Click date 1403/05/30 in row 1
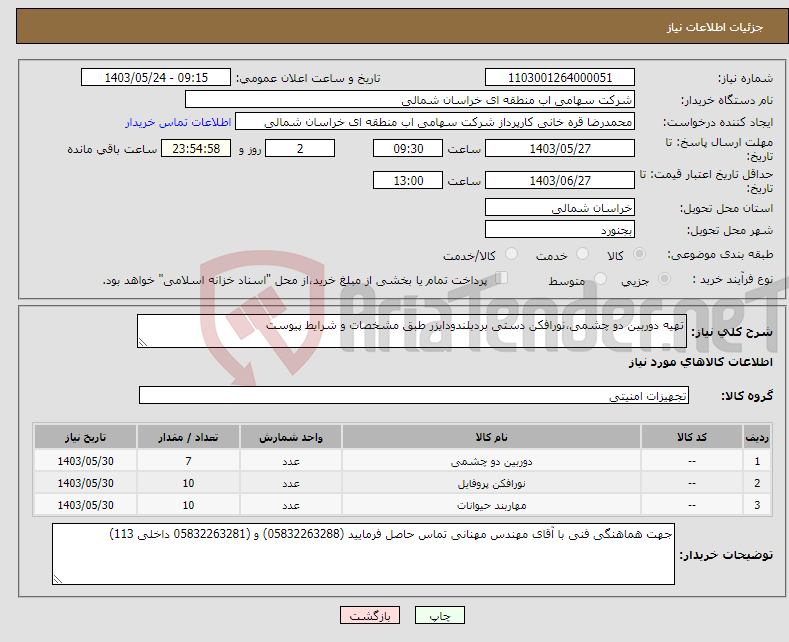The image size is (789, 642). click(x=86, y=461)
